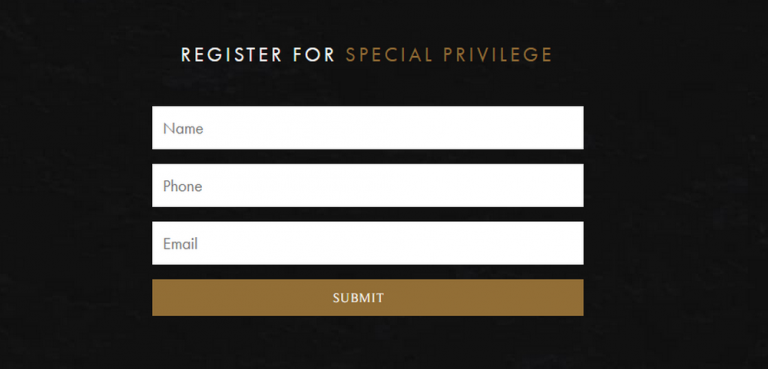
Task: Click the SUBMIT label on the button
Action: point(359,298)
